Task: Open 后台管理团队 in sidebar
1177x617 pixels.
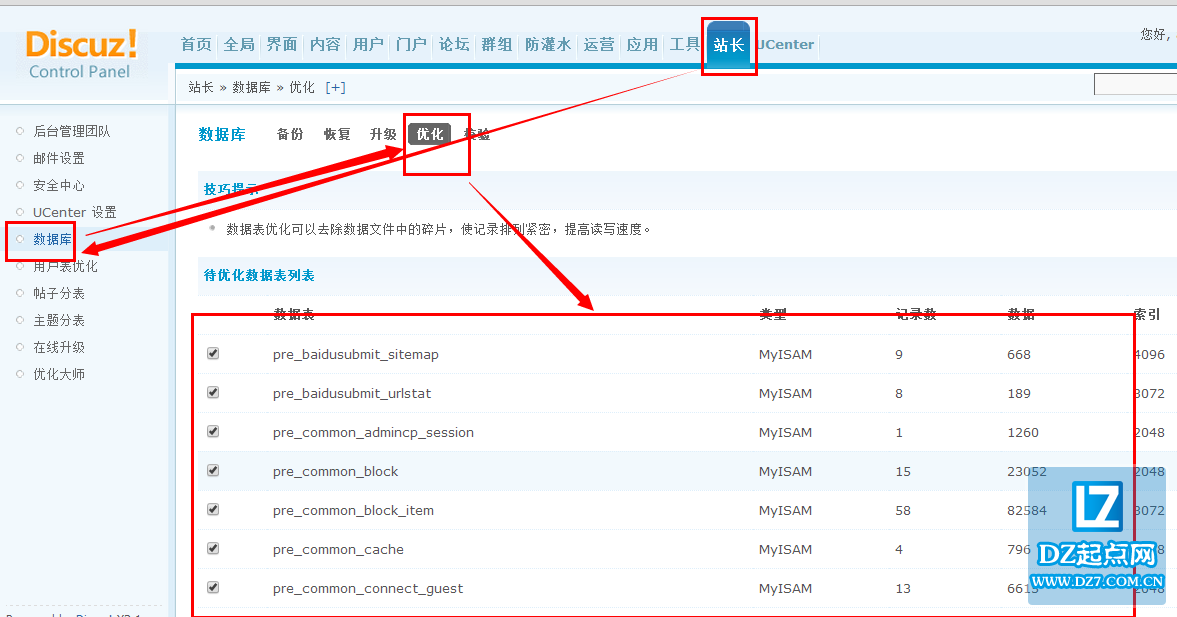Action: (71, 131)
